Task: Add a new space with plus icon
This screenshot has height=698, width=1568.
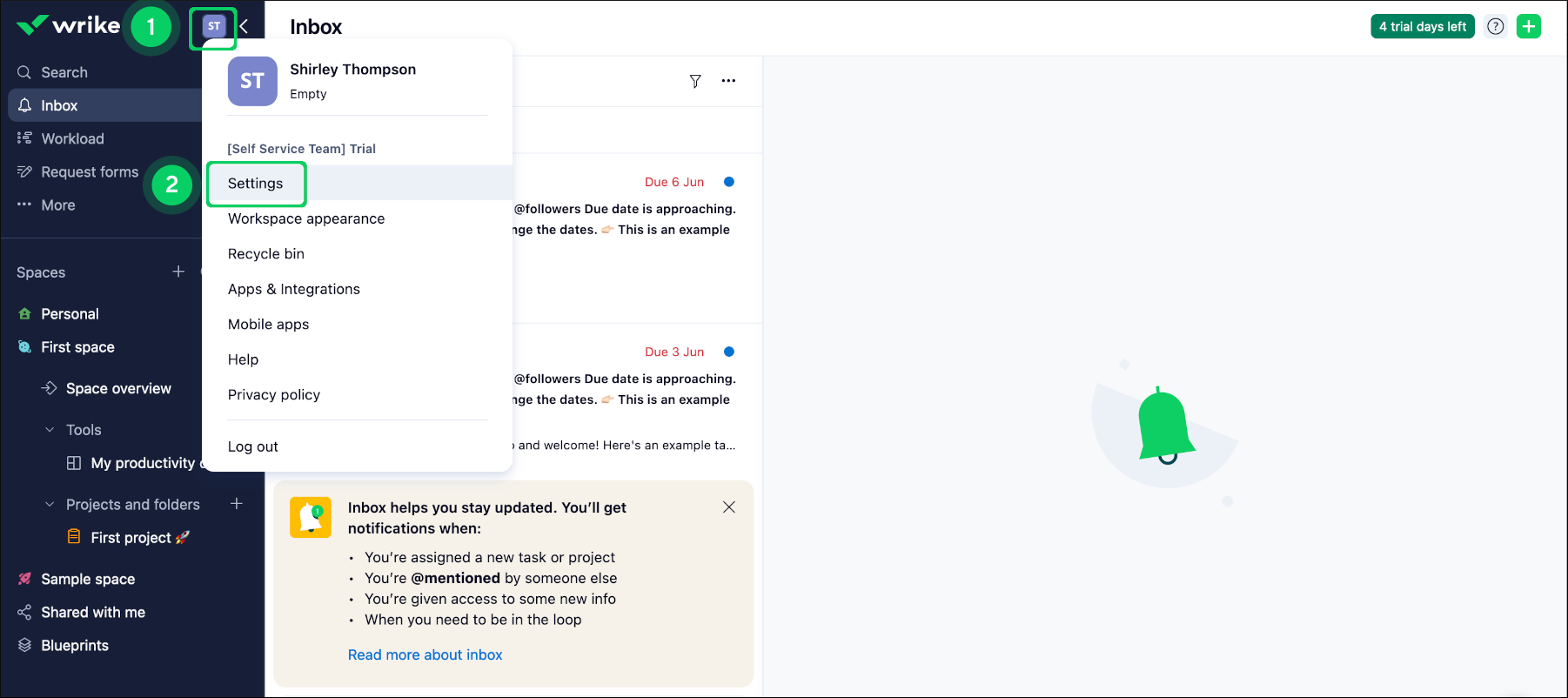Action: pos(178,272)
